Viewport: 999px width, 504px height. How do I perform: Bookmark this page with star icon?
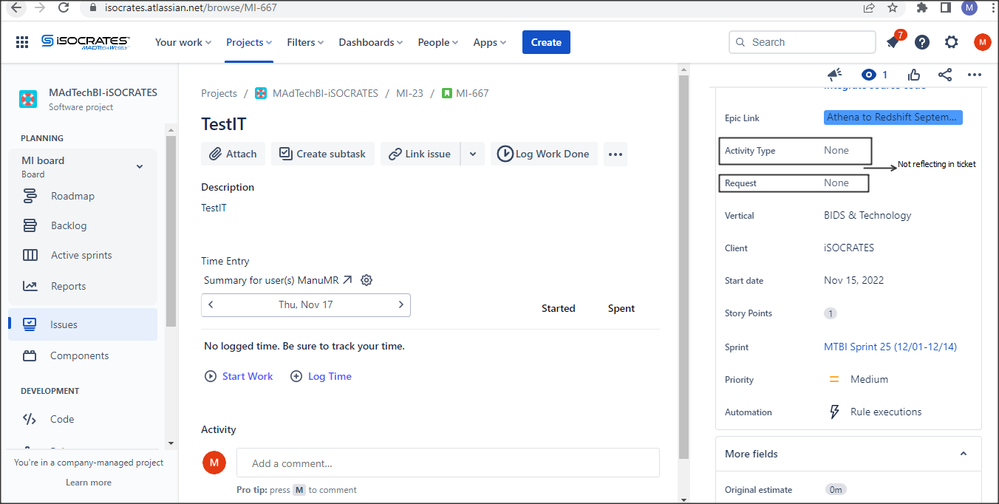(893, 8)
